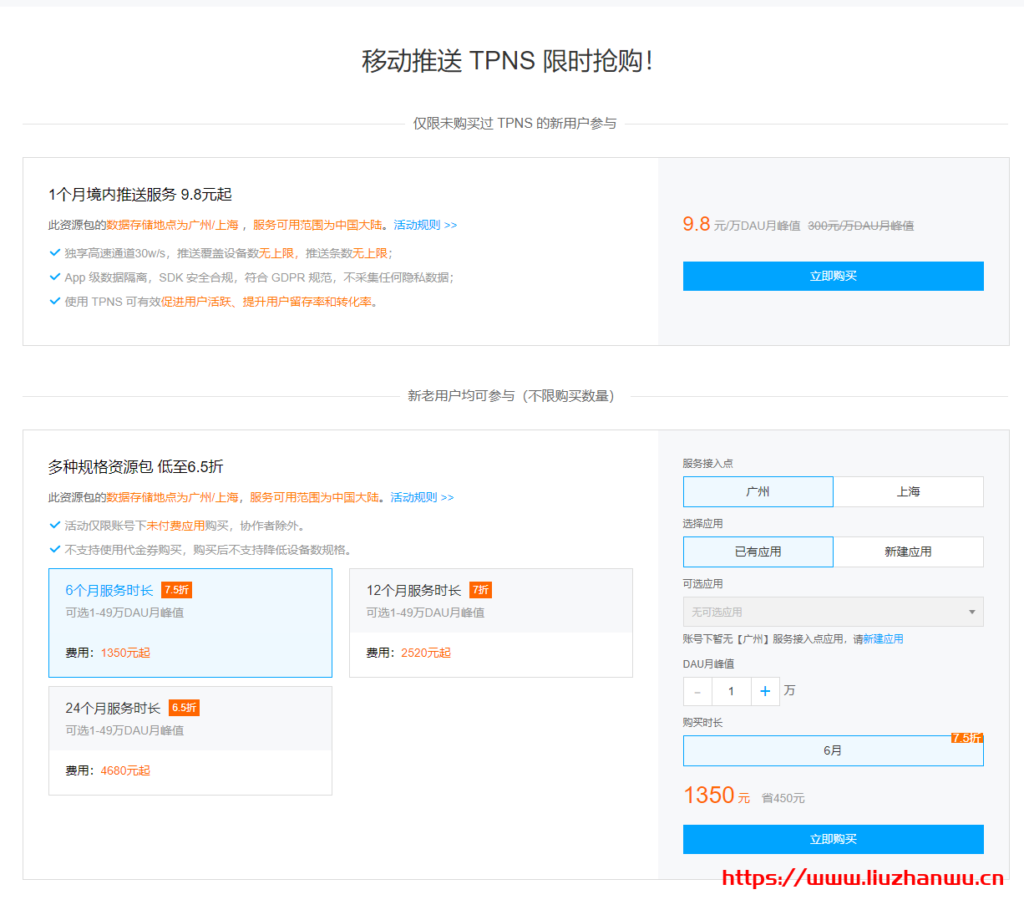
Task: Click the checkmark beside 不支持使用代金券购买
Action: (55, 548)
